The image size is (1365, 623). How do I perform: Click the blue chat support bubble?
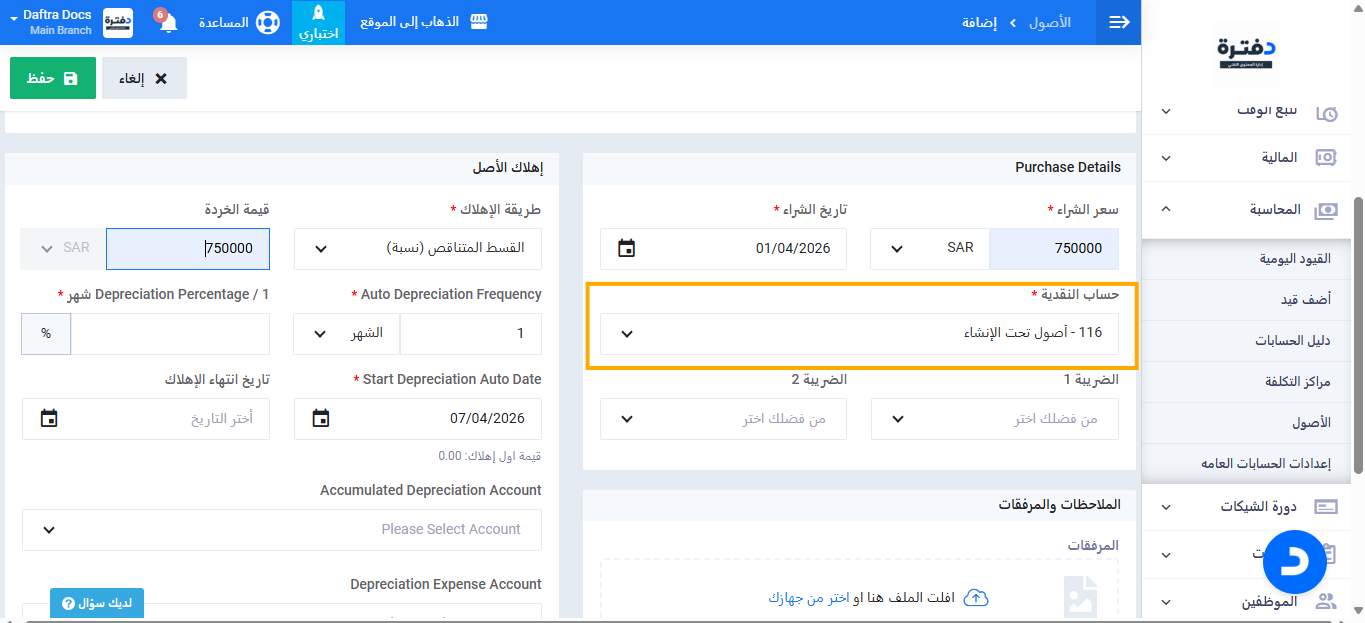click(x=1294, y=563)
